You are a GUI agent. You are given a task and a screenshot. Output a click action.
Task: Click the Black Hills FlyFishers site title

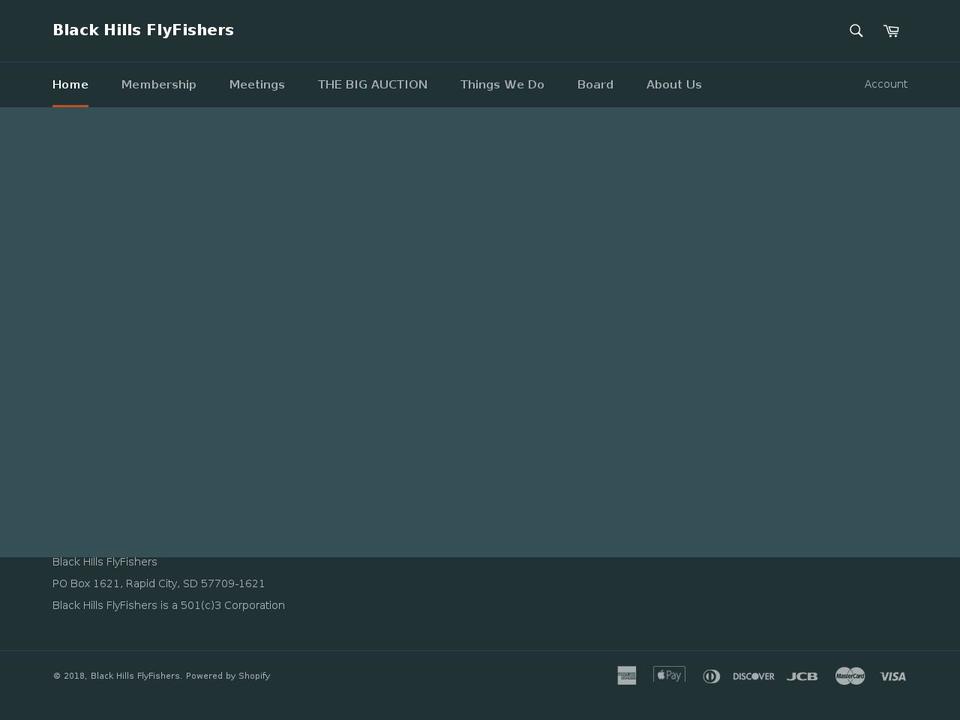click(143, 30)
